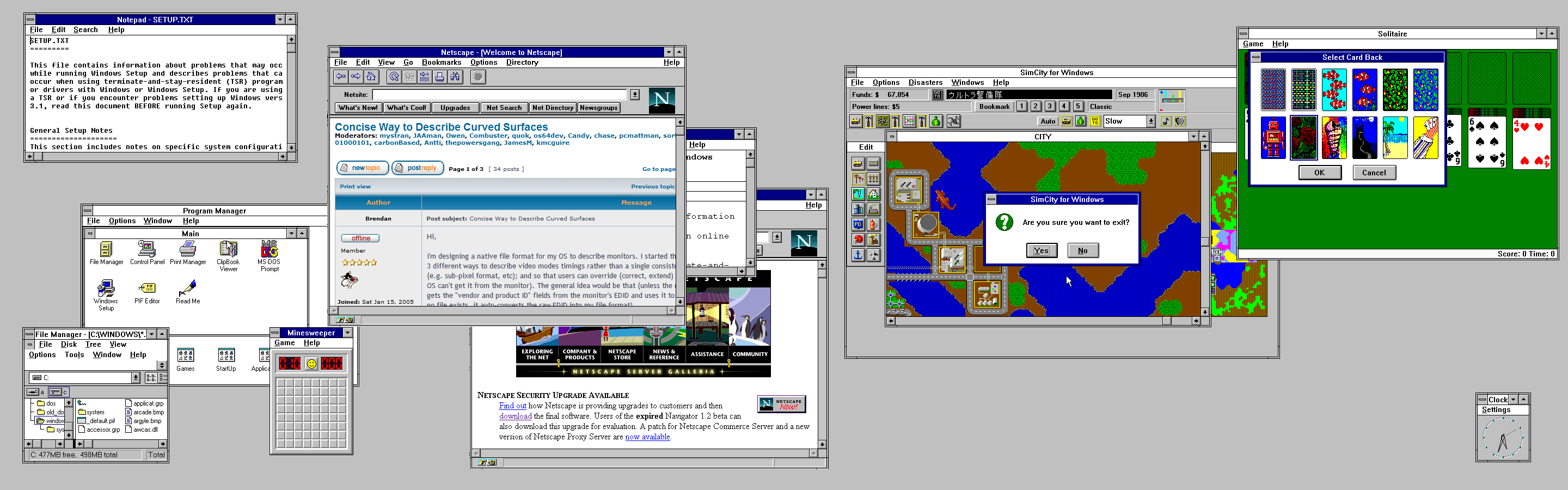Click the Stop sign icon in Netscape

pyautogui.click(x=479, y=77)
